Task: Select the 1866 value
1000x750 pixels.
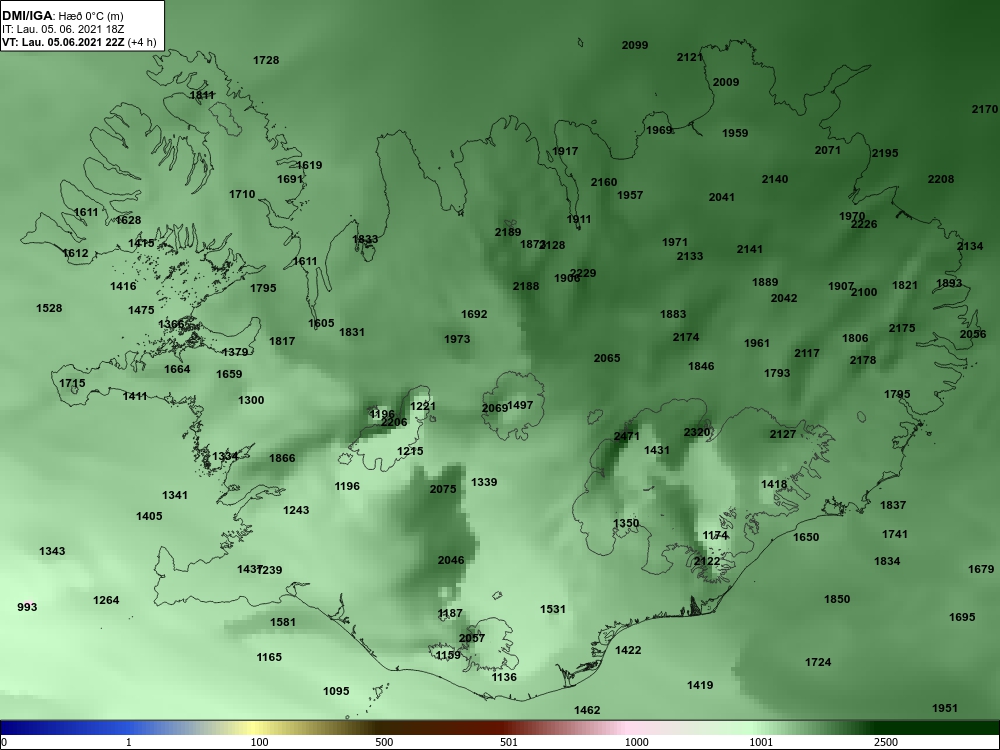Action: [282, 458]
